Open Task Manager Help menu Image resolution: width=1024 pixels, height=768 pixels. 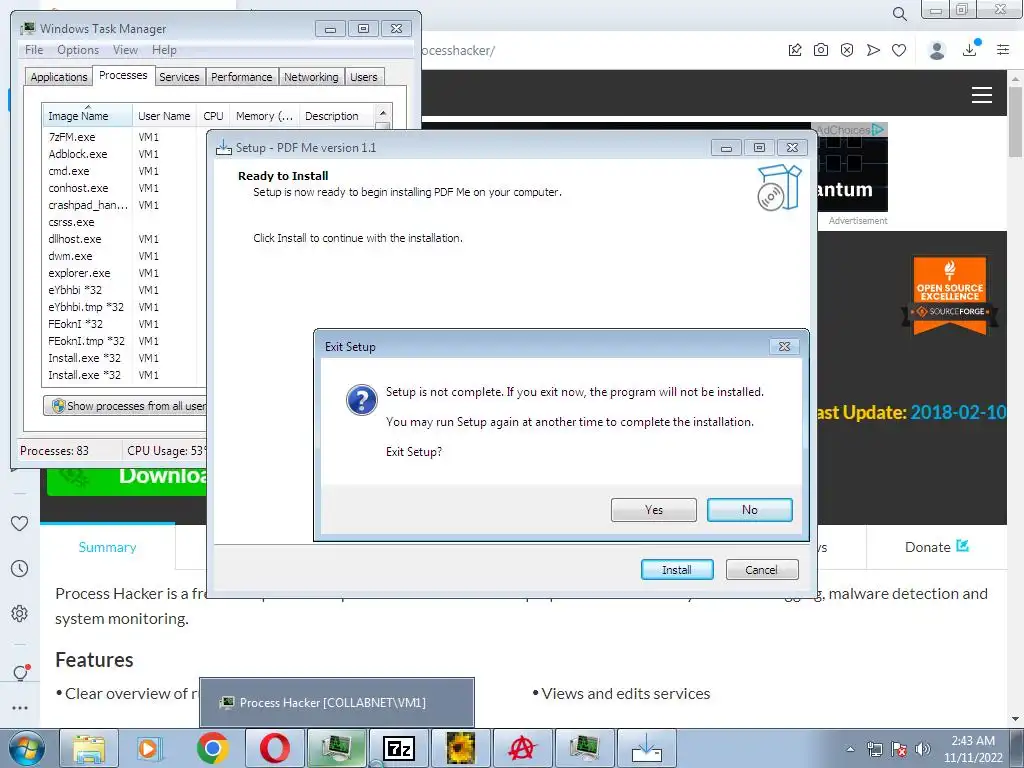click(x=164, y=50)
